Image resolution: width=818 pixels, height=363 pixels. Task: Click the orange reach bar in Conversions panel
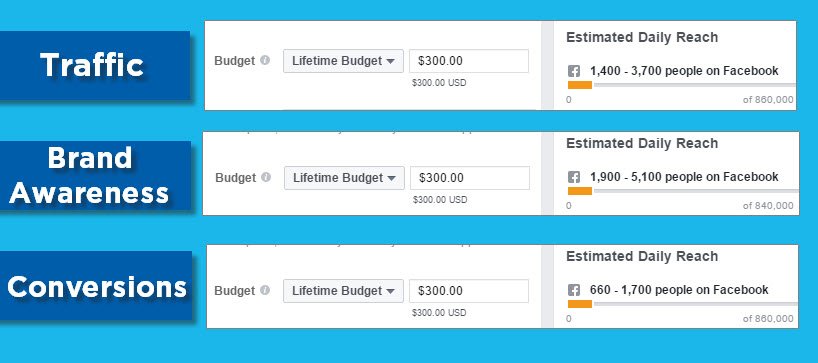580,304
